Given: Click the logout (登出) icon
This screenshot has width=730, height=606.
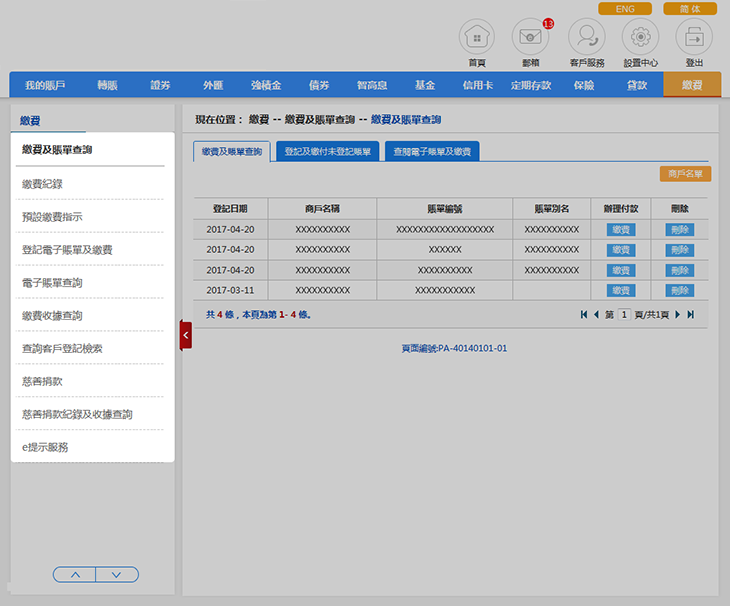Looking at the screenshot, I should click(x=694, y=37).
